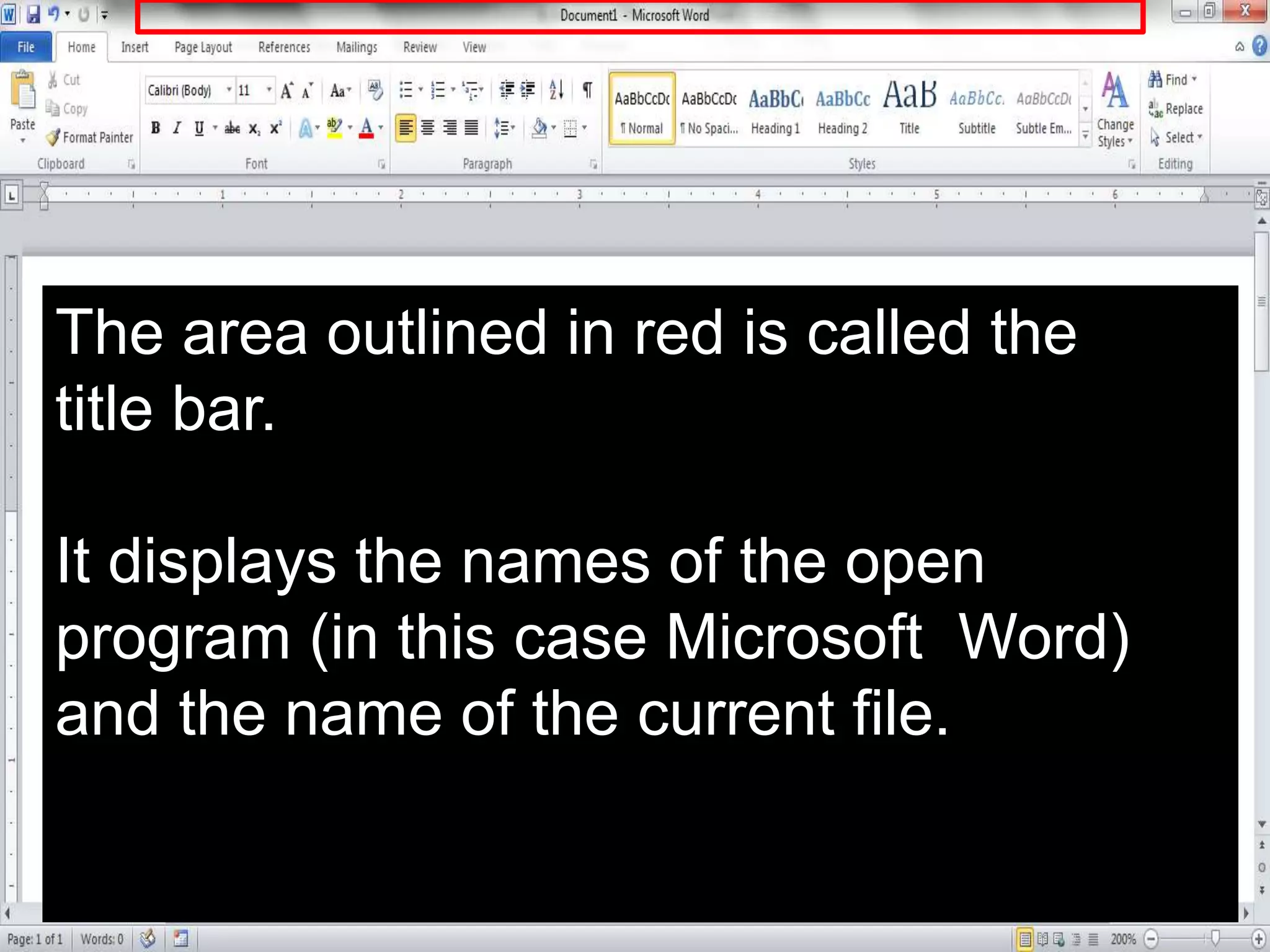Screen dimensions: 1270x952
Task: Apply the yellow text highlight color
Action: 334,128
